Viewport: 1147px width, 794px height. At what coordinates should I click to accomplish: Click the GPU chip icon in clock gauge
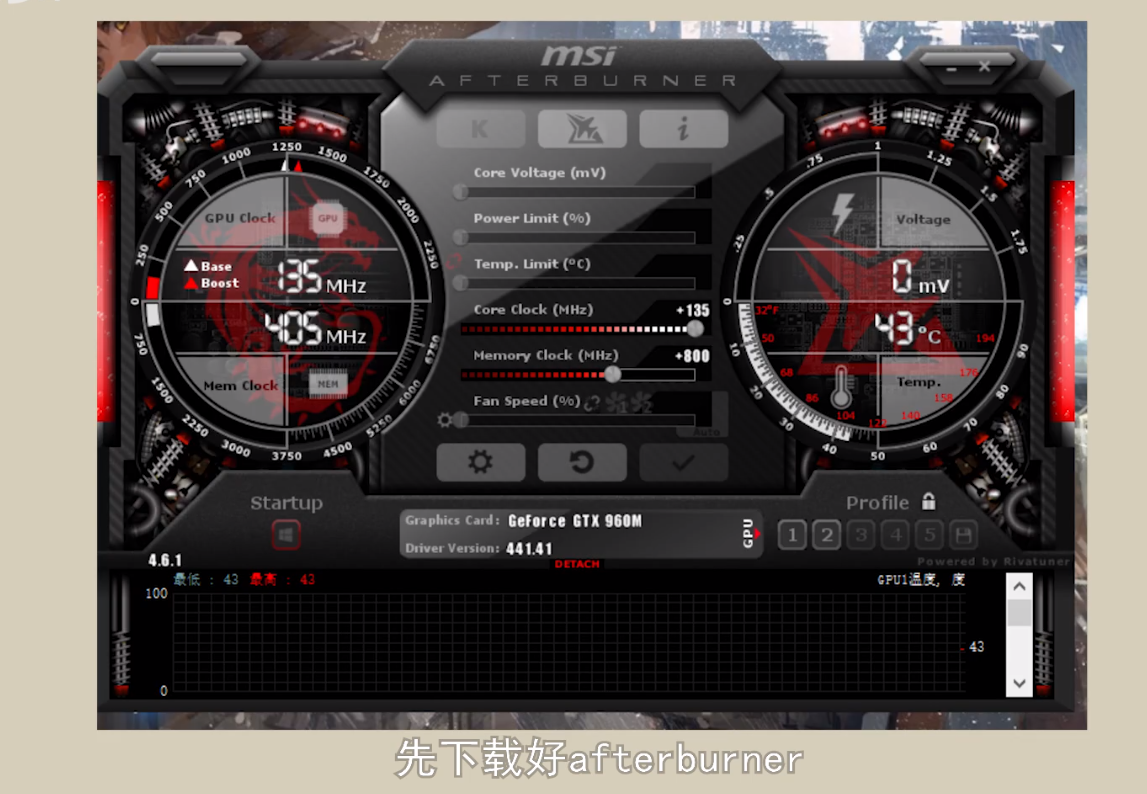[327, 218]
